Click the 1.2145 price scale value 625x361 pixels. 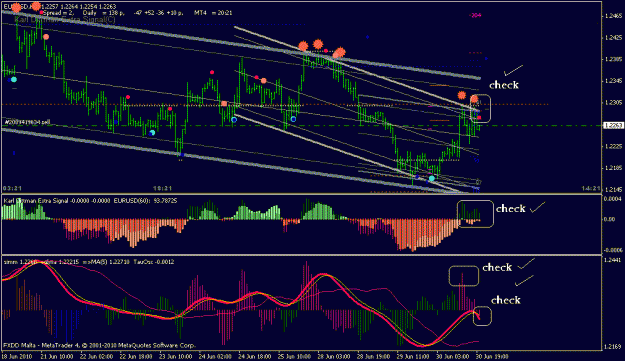tap(613, 189)
